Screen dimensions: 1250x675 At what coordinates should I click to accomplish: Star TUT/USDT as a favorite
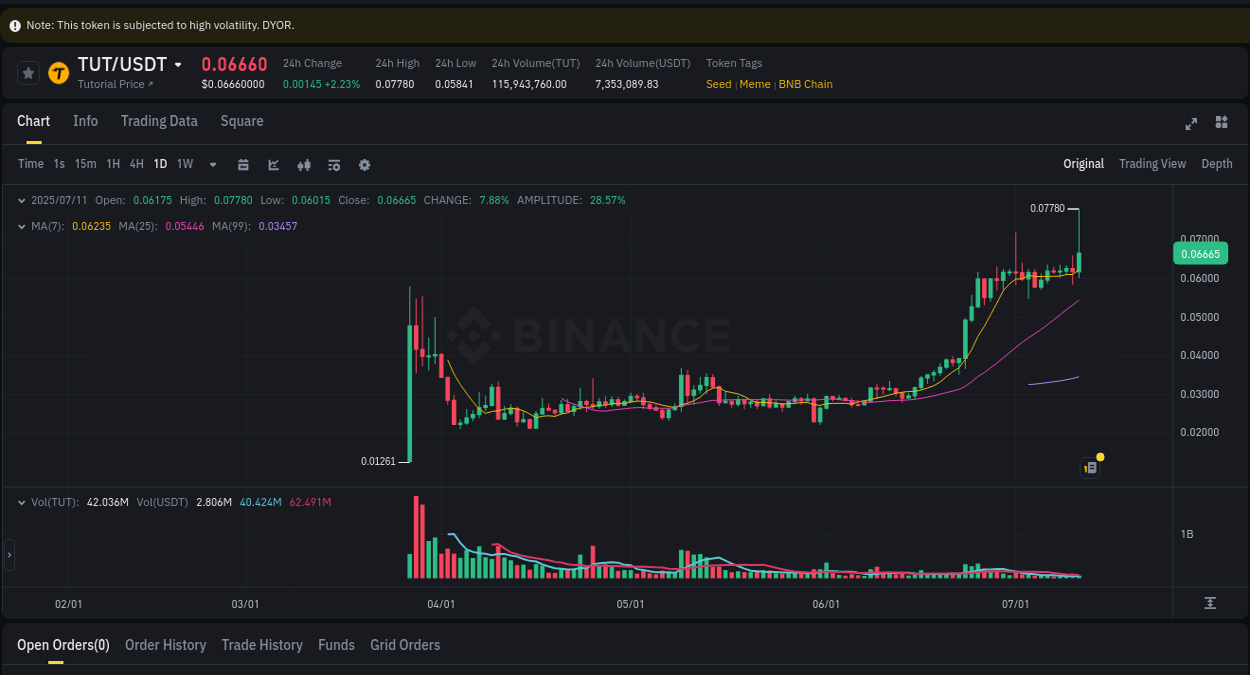(28, 72)
